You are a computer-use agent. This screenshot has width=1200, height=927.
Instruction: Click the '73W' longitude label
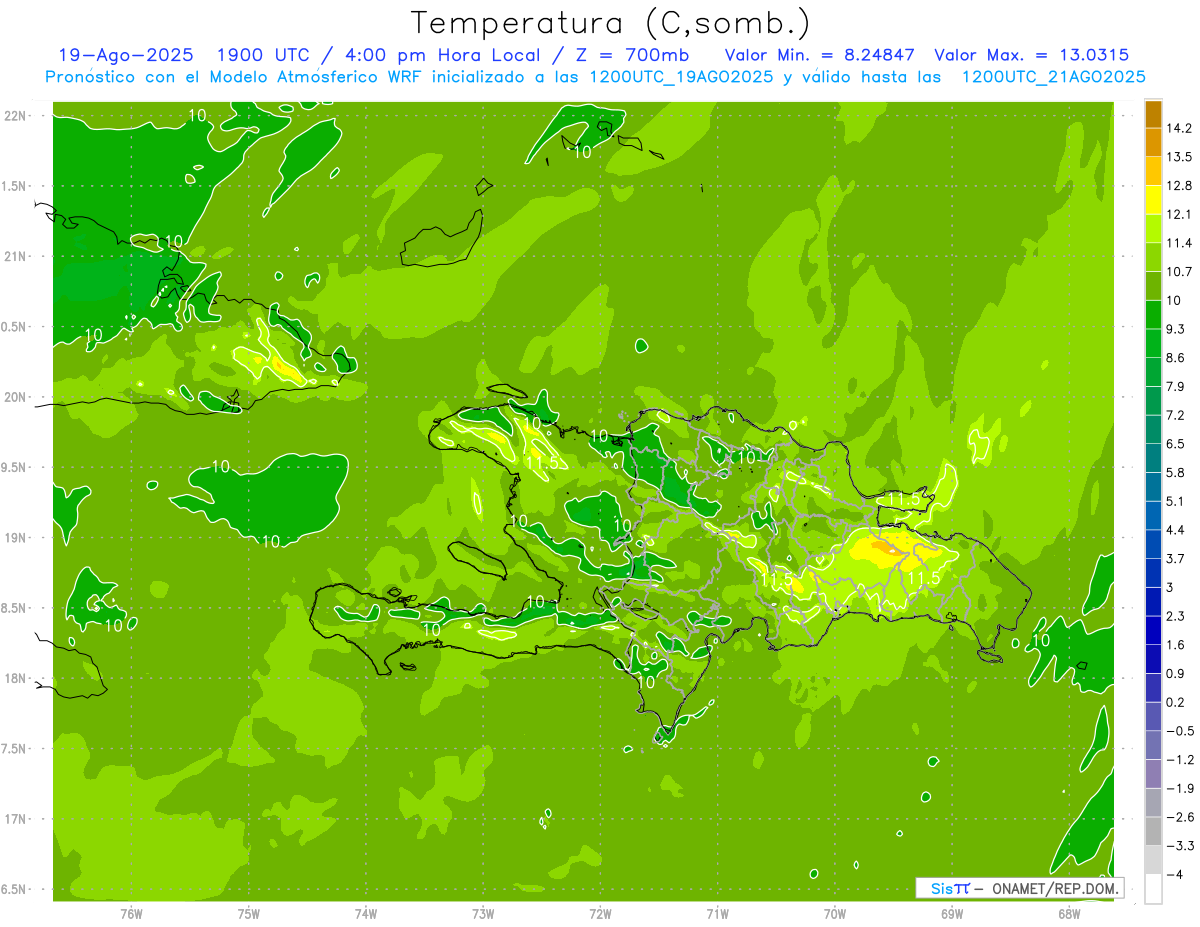[x=483, y=913]
